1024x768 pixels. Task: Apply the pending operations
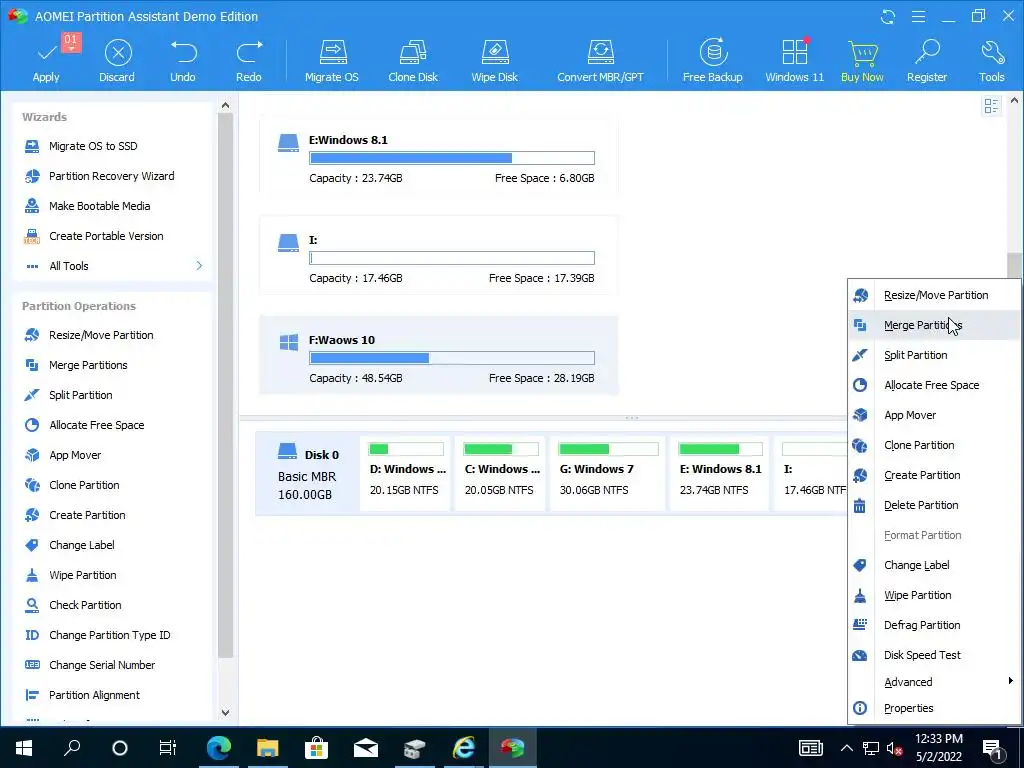point(46,60)
